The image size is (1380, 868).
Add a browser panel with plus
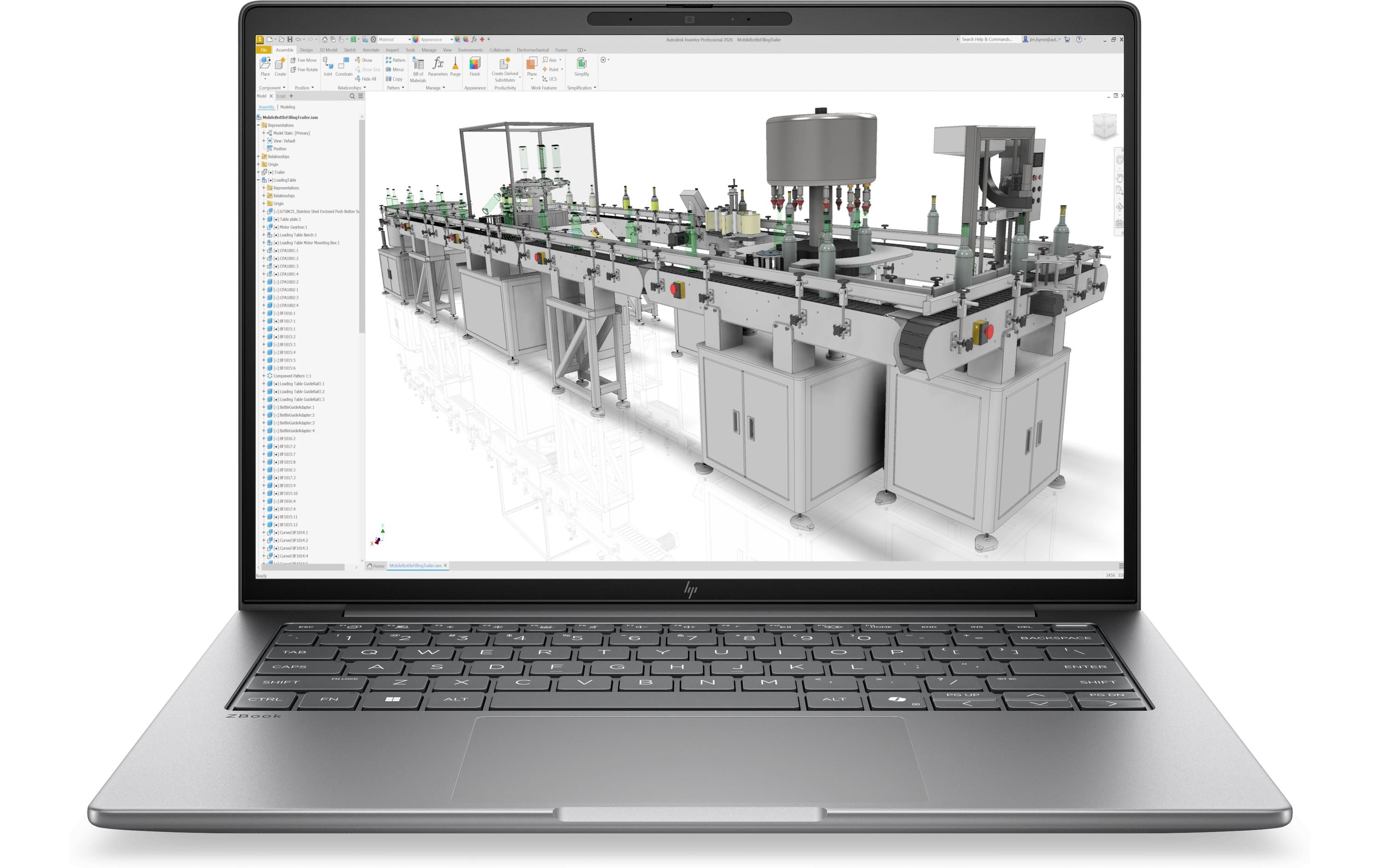tap(291, 96)
